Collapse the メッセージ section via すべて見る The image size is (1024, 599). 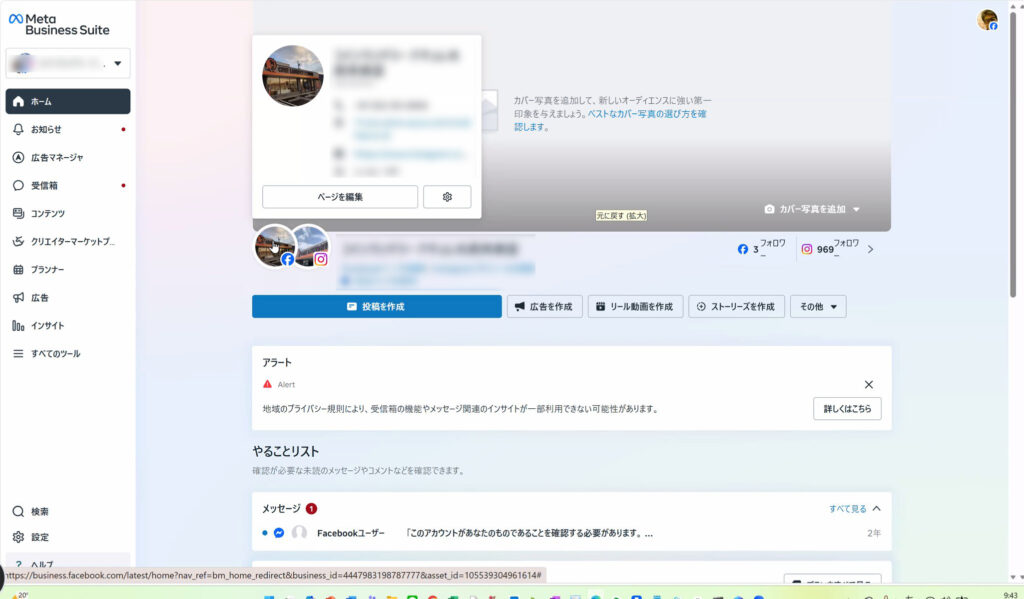[855, 509]
